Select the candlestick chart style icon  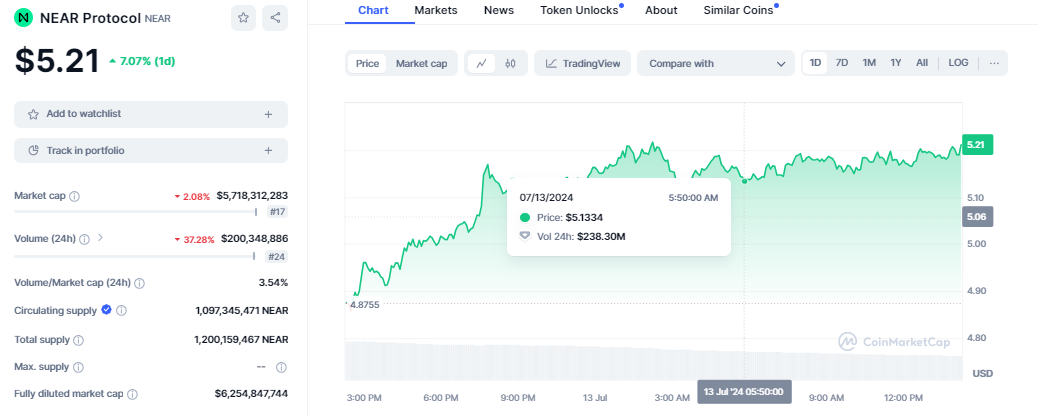[x=510, y=64]
